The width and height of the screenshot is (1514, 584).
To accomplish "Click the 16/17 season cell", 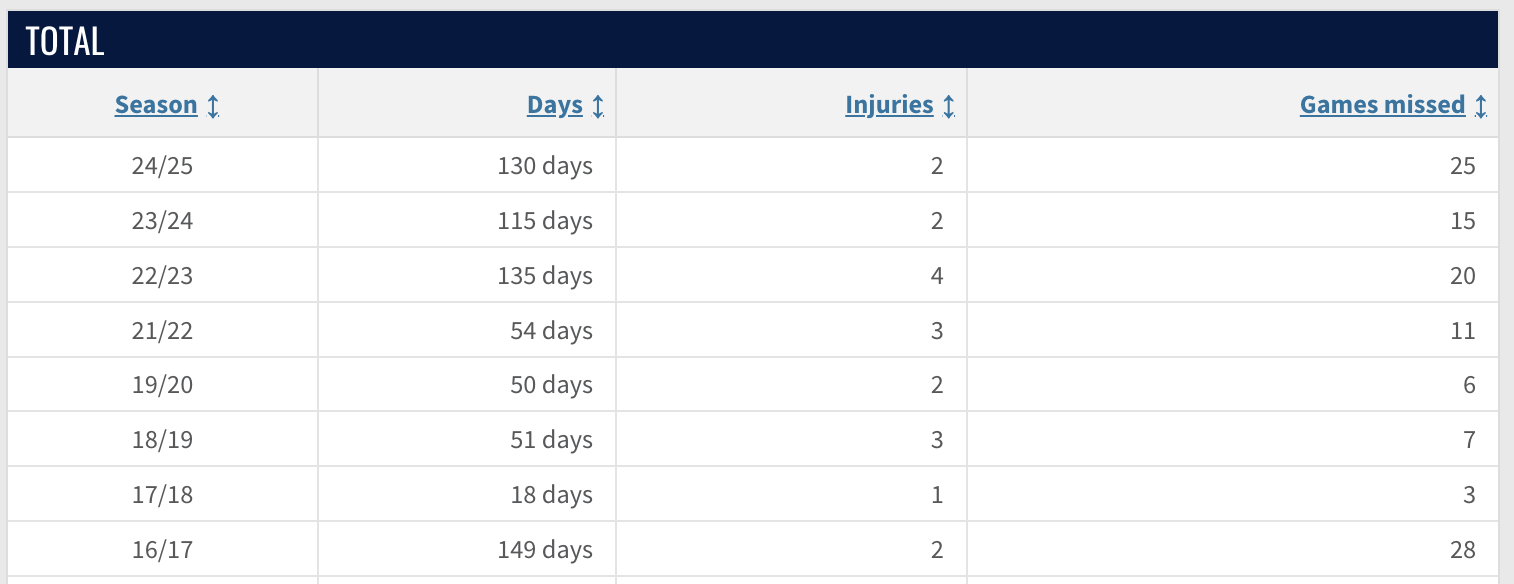I will click(162, 549).
